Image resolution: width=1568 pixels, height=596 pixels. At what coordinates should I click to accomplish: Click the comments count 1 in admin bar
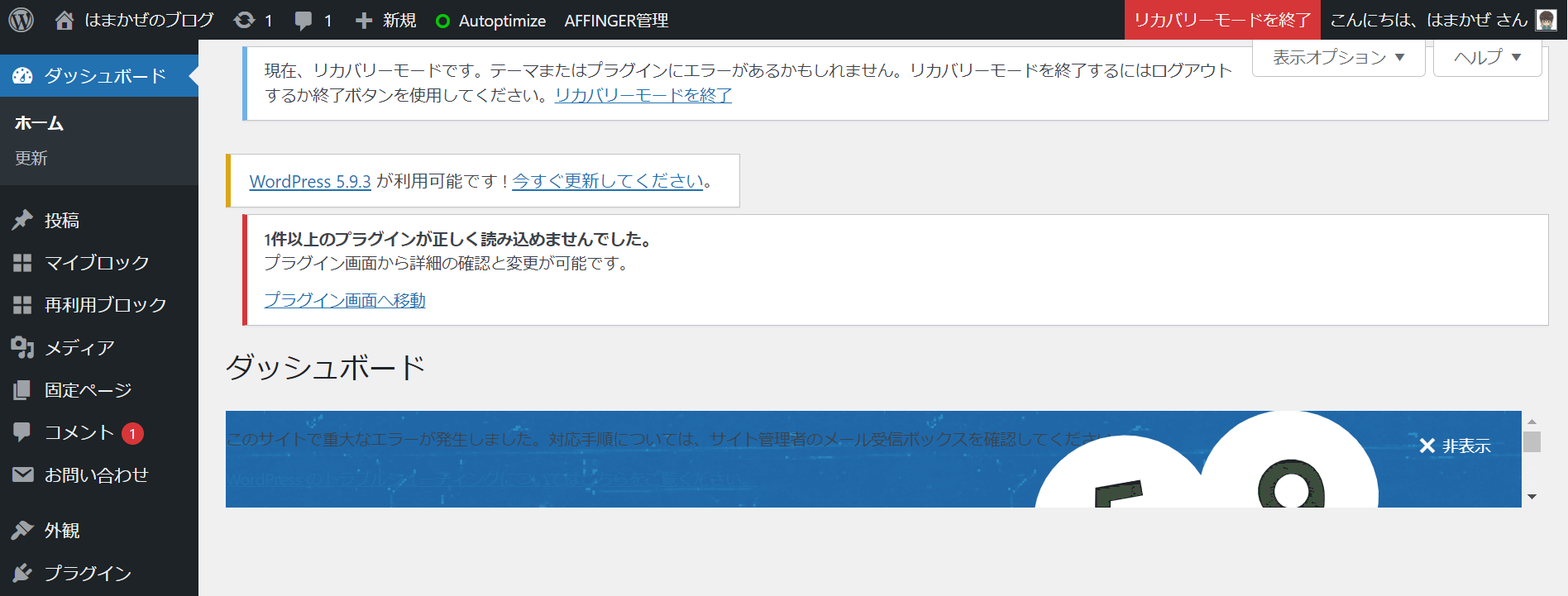coord(327,21)
